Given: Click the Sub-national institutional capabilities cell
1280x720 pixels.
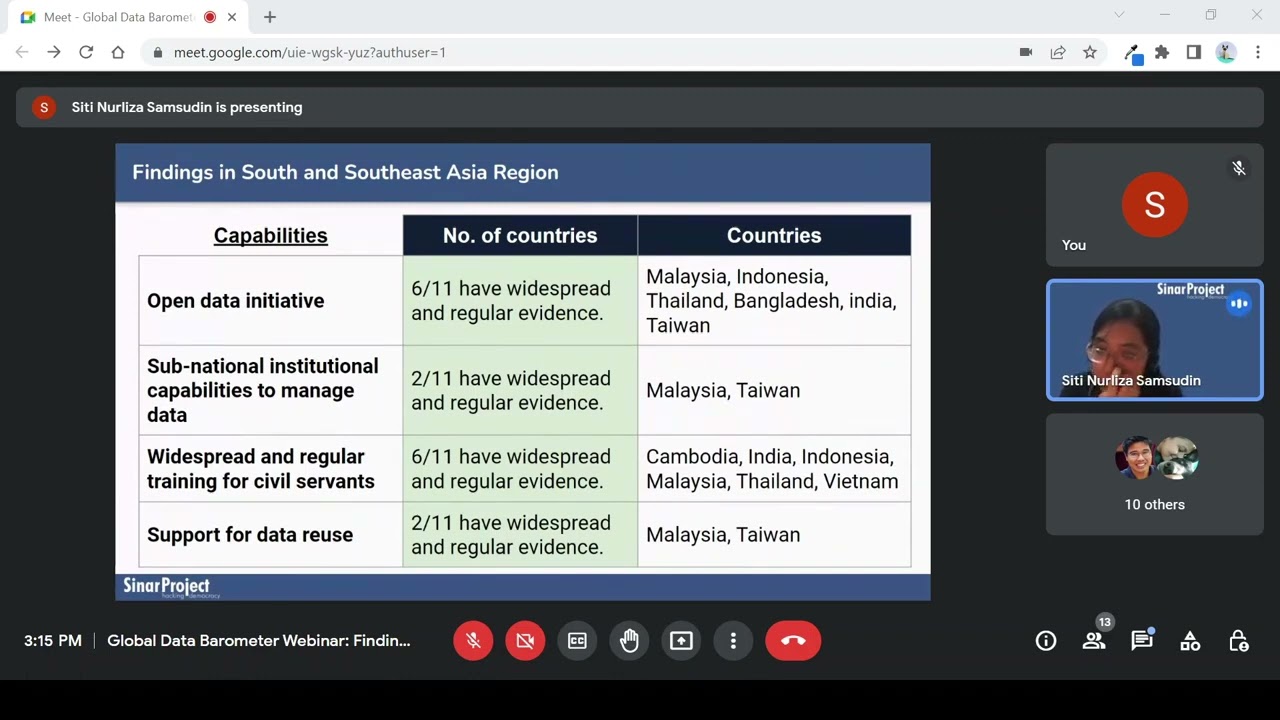Looking at the screenshot, I should tap(271, 390).
